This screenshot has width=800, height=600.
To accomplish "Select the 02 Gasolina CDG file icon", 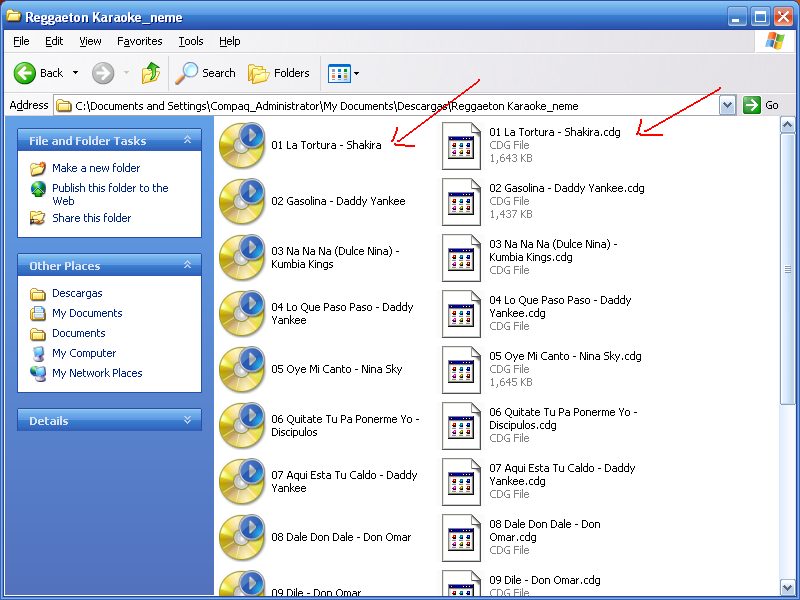I will tap(461, 202).
